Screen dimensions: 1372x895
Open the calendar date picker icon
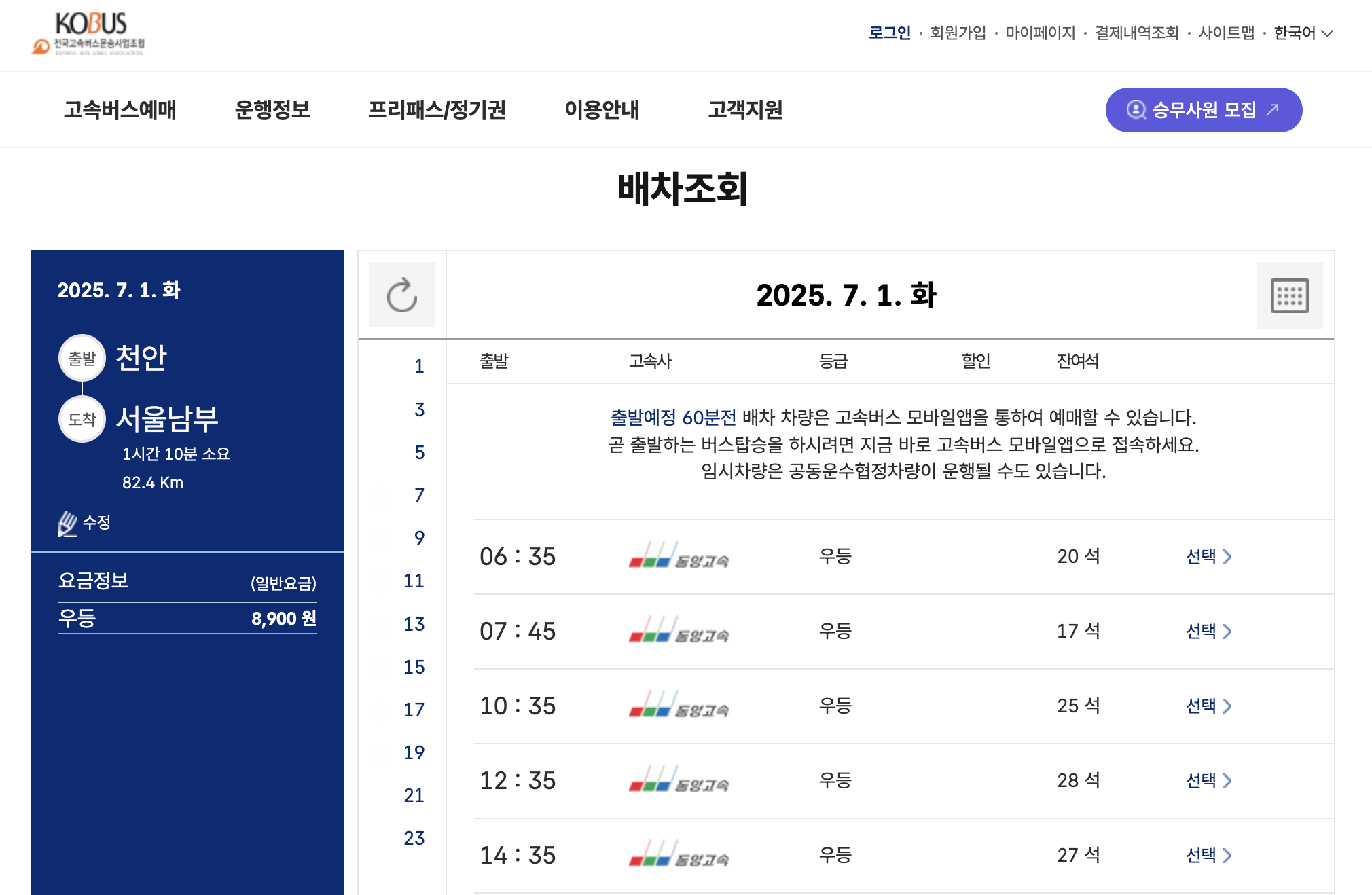[1289, 294]
